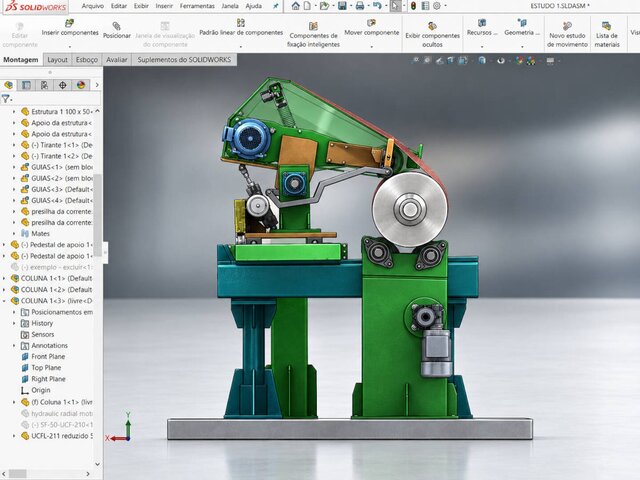640x480 pixels.
Task: Expand more manager tabs chevron
Action: [97, 85]
